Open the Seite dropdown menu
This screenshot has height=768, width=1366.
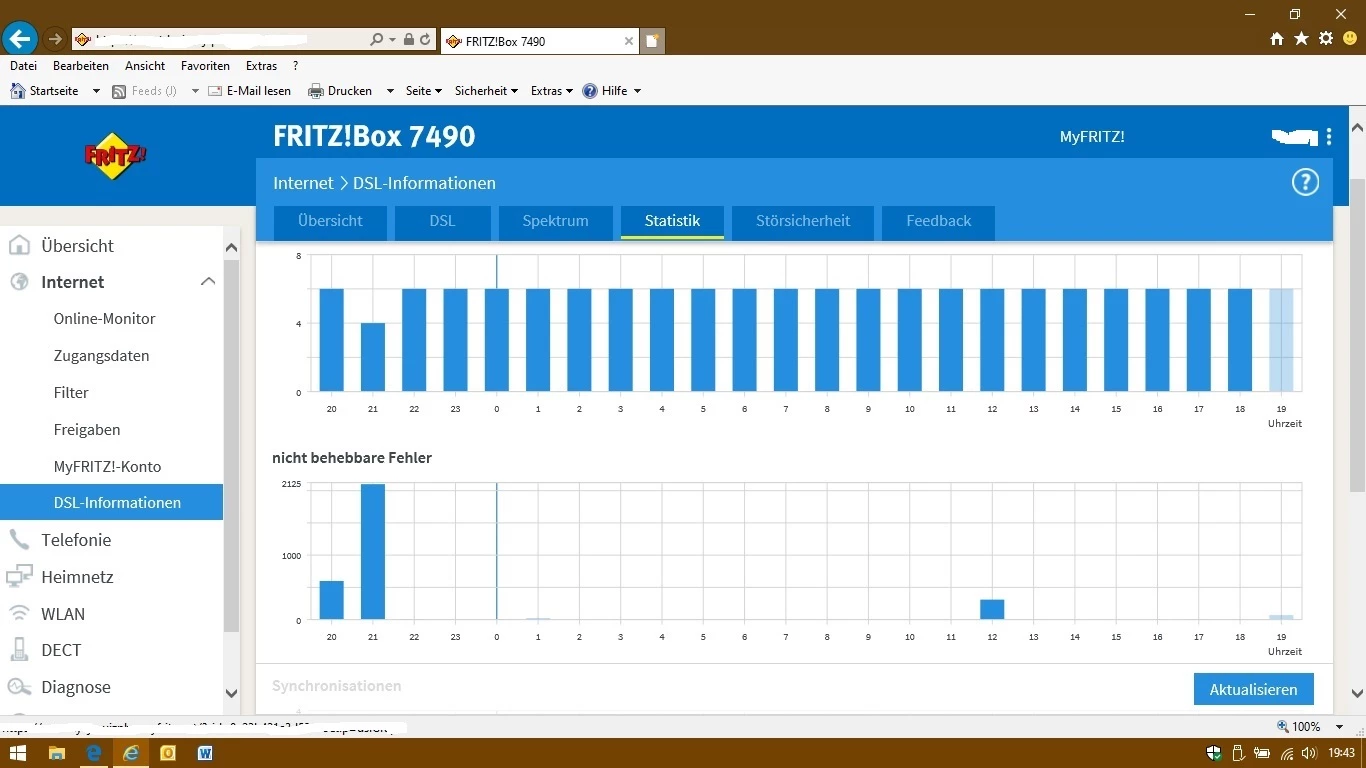point(424,91)
